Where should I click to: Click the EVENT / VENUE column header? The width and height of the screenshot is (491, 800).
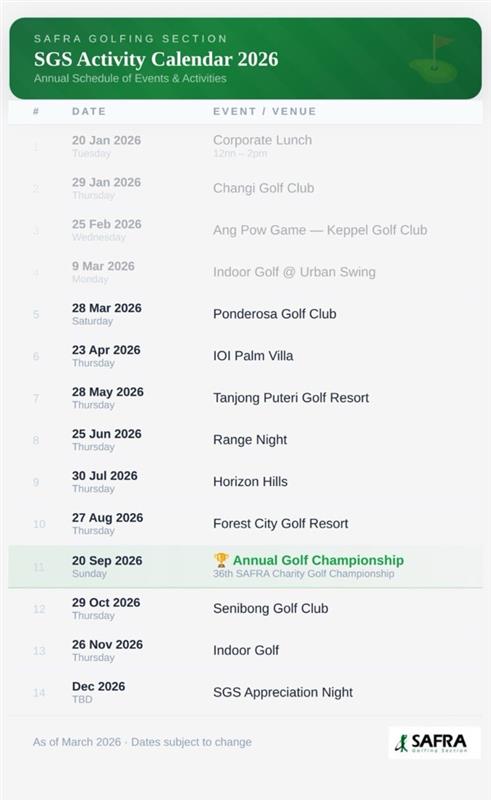(265, 111)
